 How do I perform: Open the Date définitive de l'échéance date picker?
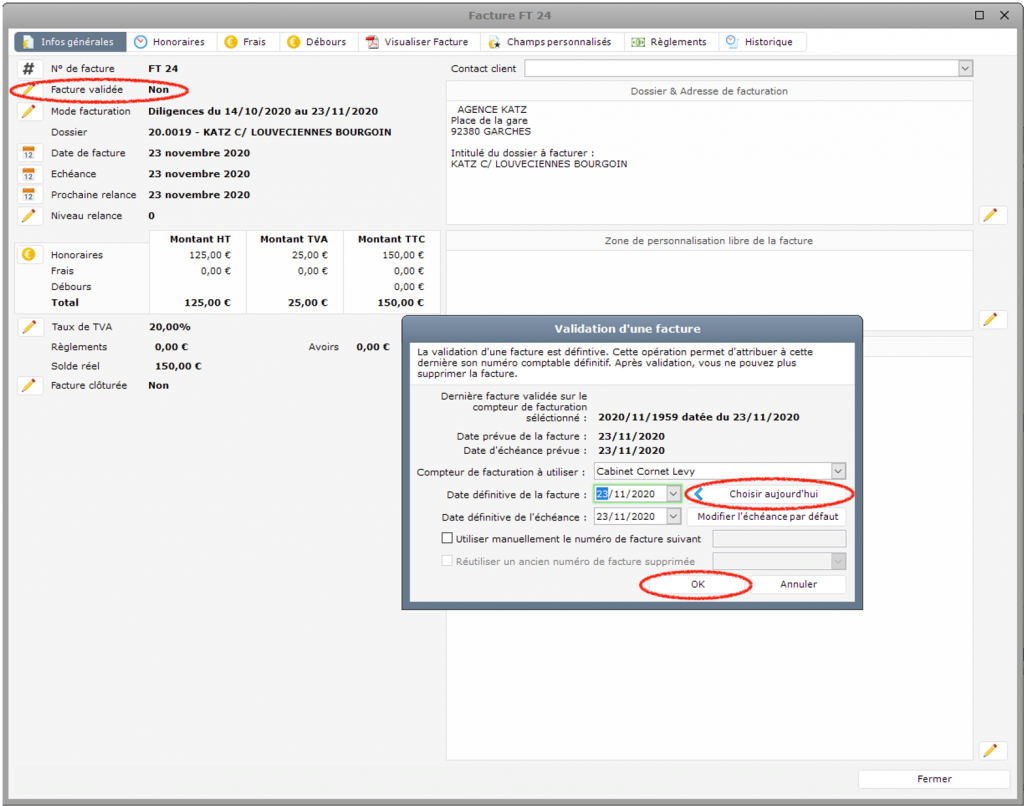[673, 517]
